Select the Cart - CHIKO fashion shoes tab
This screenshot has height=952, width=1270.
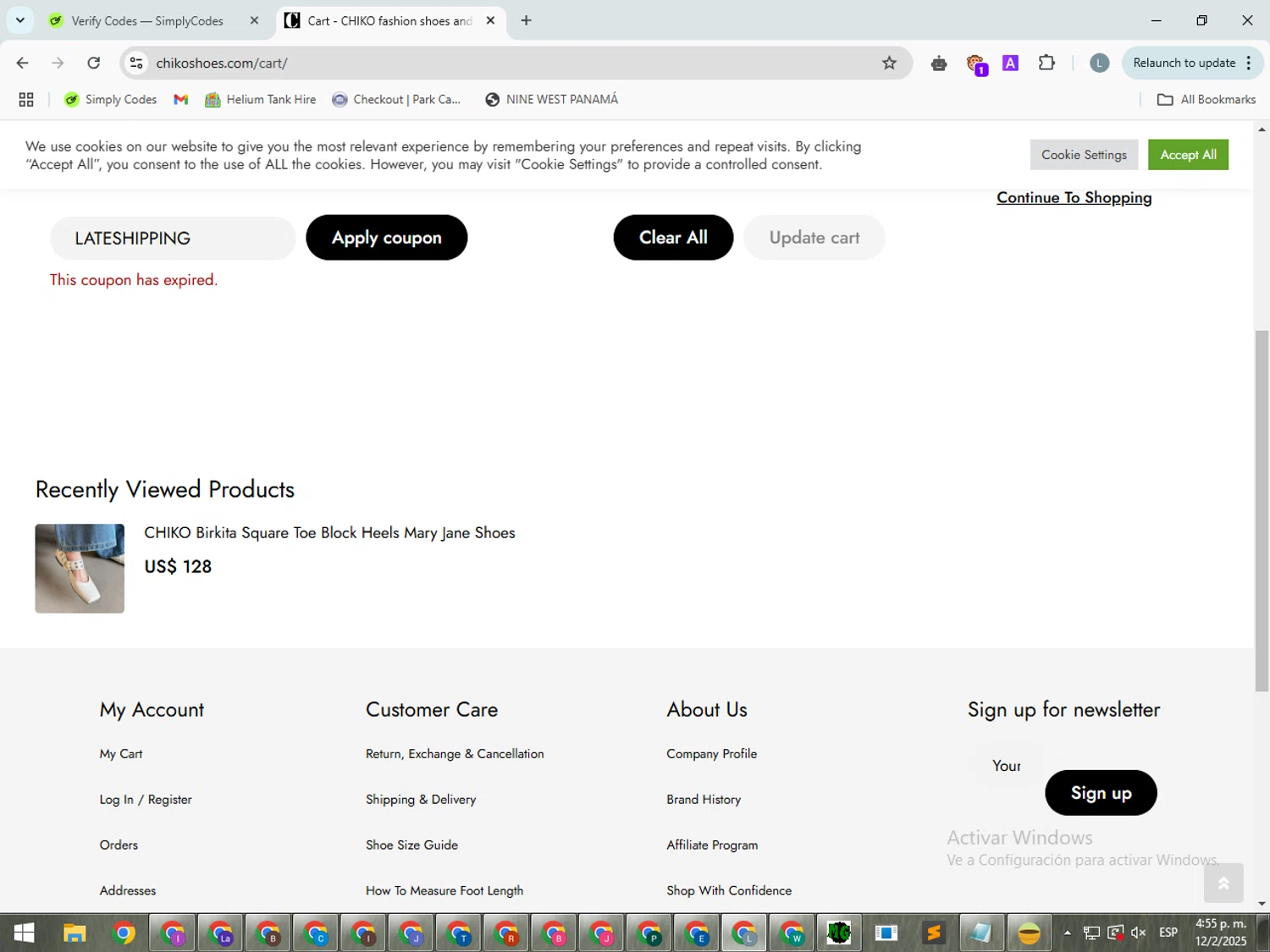coord(390,20)
